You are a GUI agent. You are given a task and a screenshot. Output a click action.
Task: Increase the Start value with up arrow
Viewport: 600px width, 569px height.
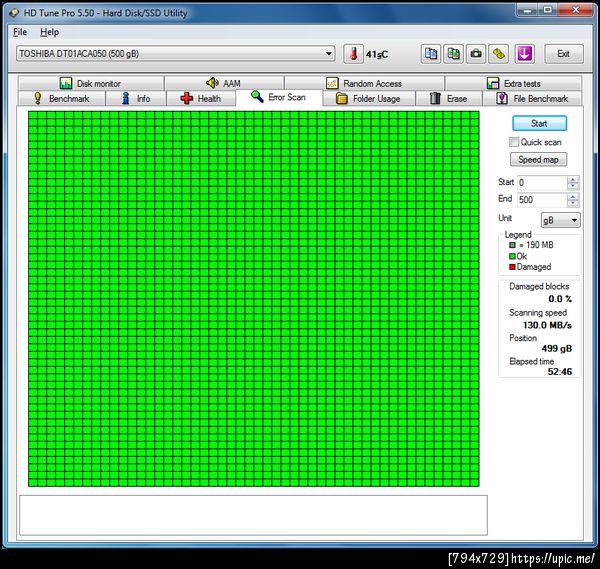pos(573,179)
